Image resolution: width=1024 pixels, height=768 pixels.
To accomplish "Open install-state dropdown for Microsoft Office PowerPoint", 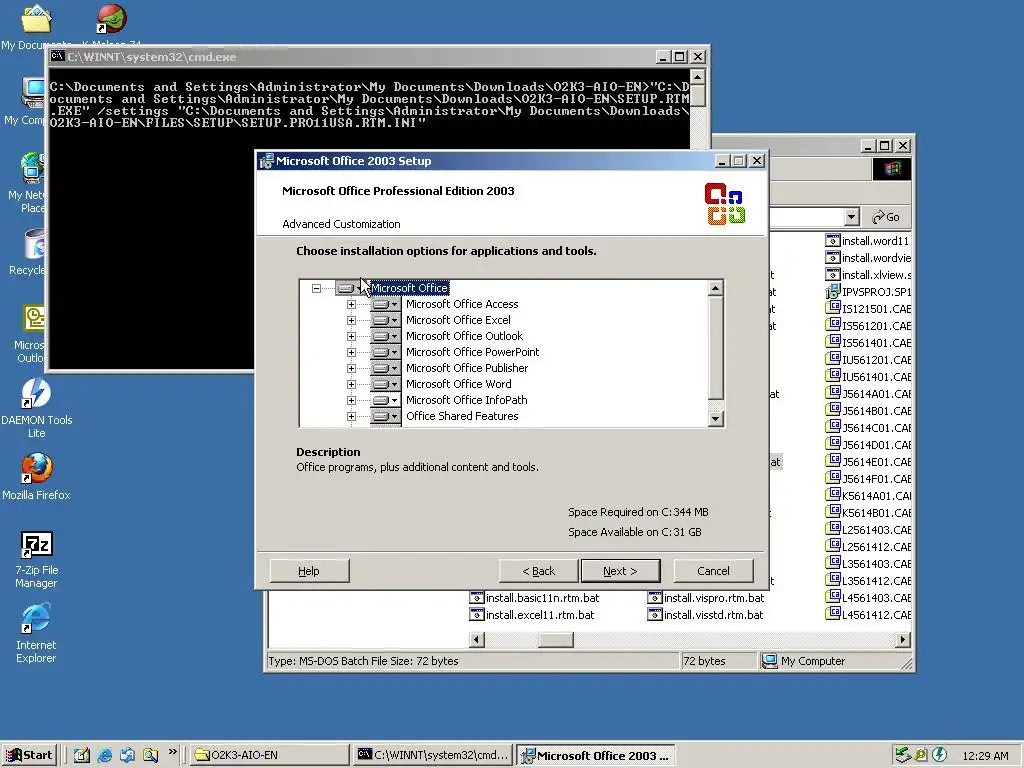I will coord(385,352).
